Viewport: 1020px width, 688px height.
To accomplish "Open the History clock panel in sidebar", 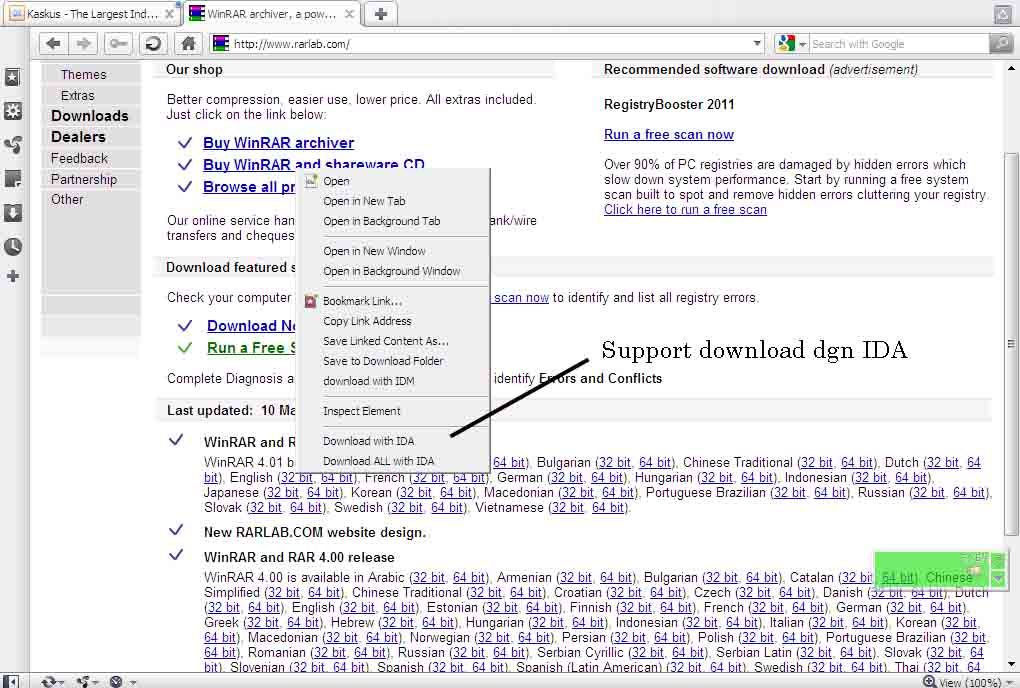I will (x=12, y=246).
